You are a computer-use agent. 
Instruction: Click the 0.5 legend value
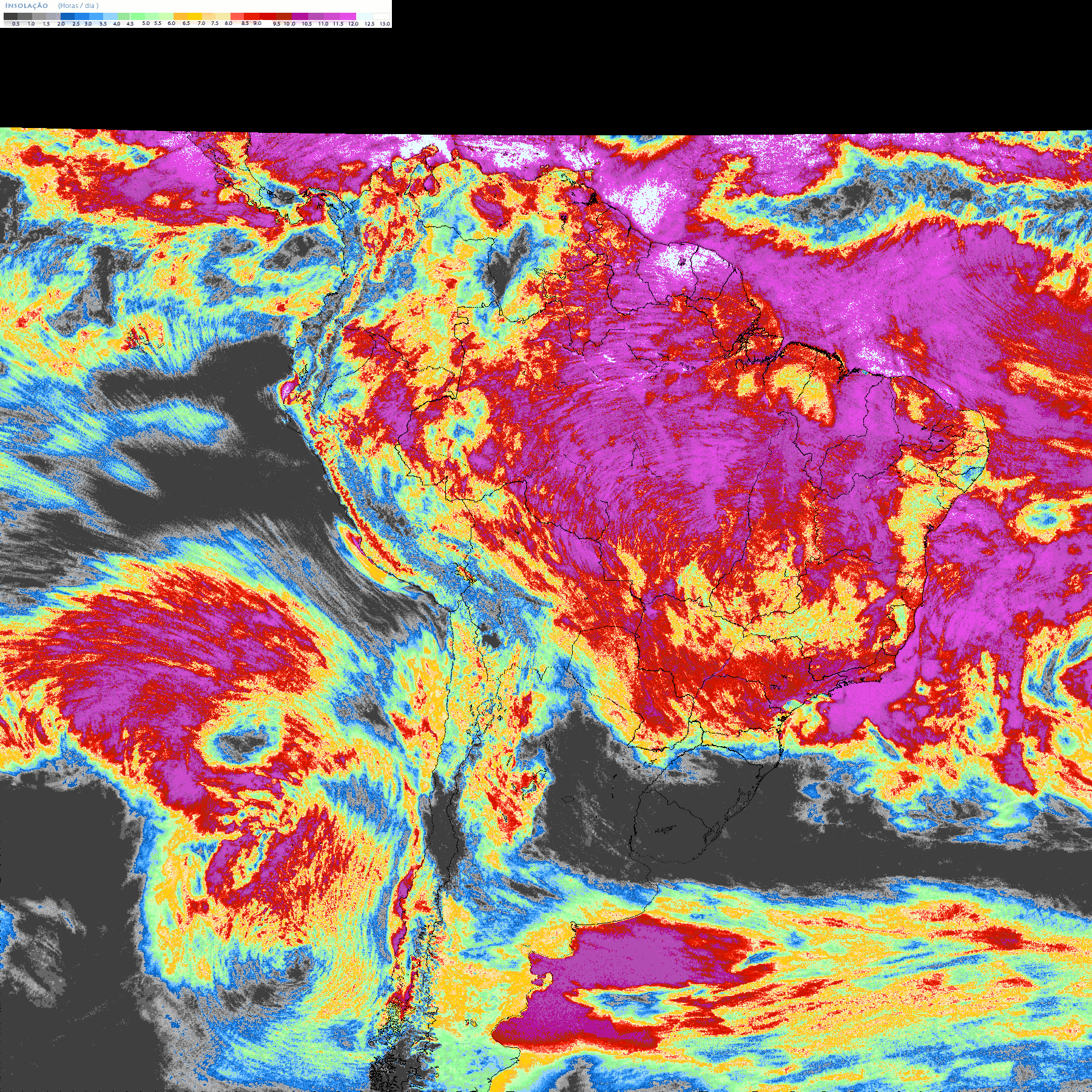16,24
